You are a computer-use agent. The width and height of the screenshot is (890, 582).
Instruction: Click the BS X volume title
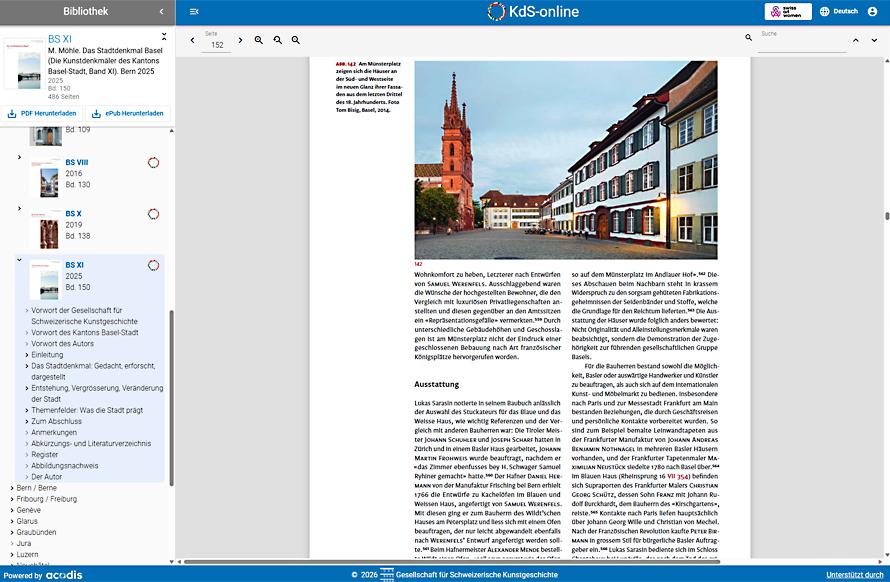(x=73, y=214)
